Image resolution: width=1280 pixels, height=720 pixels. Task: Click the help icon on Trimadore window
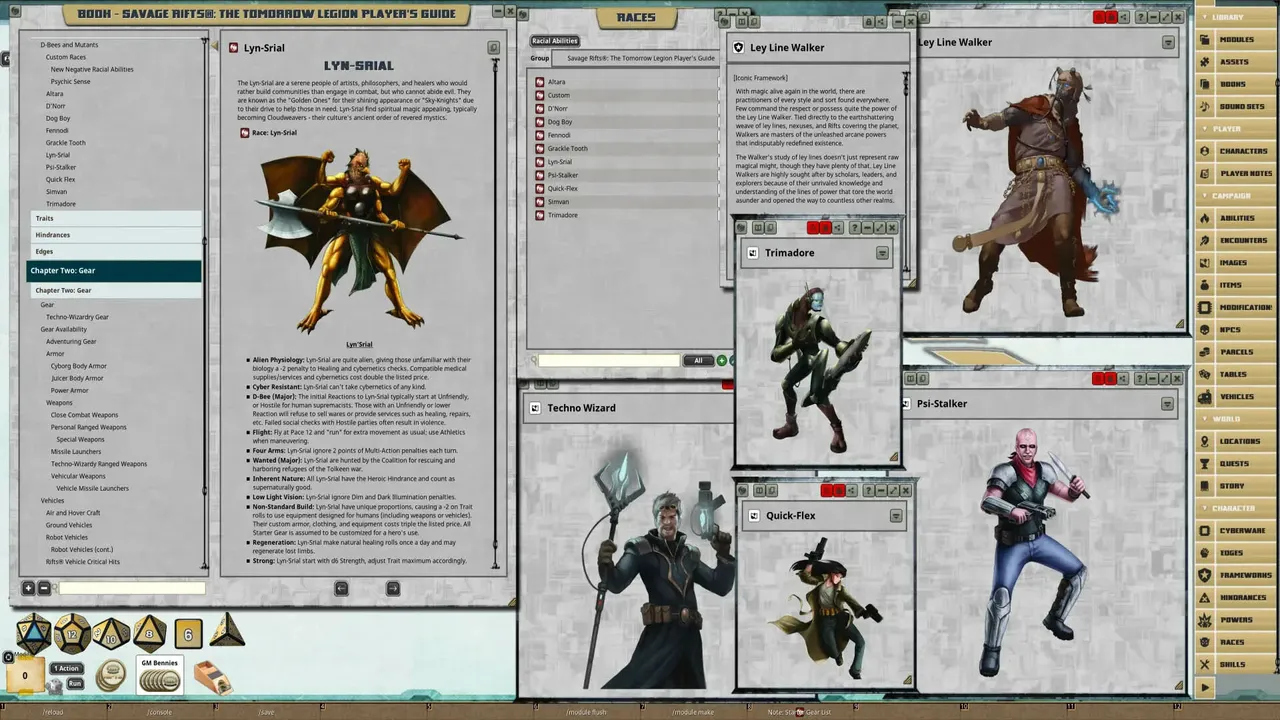[853, 228]
